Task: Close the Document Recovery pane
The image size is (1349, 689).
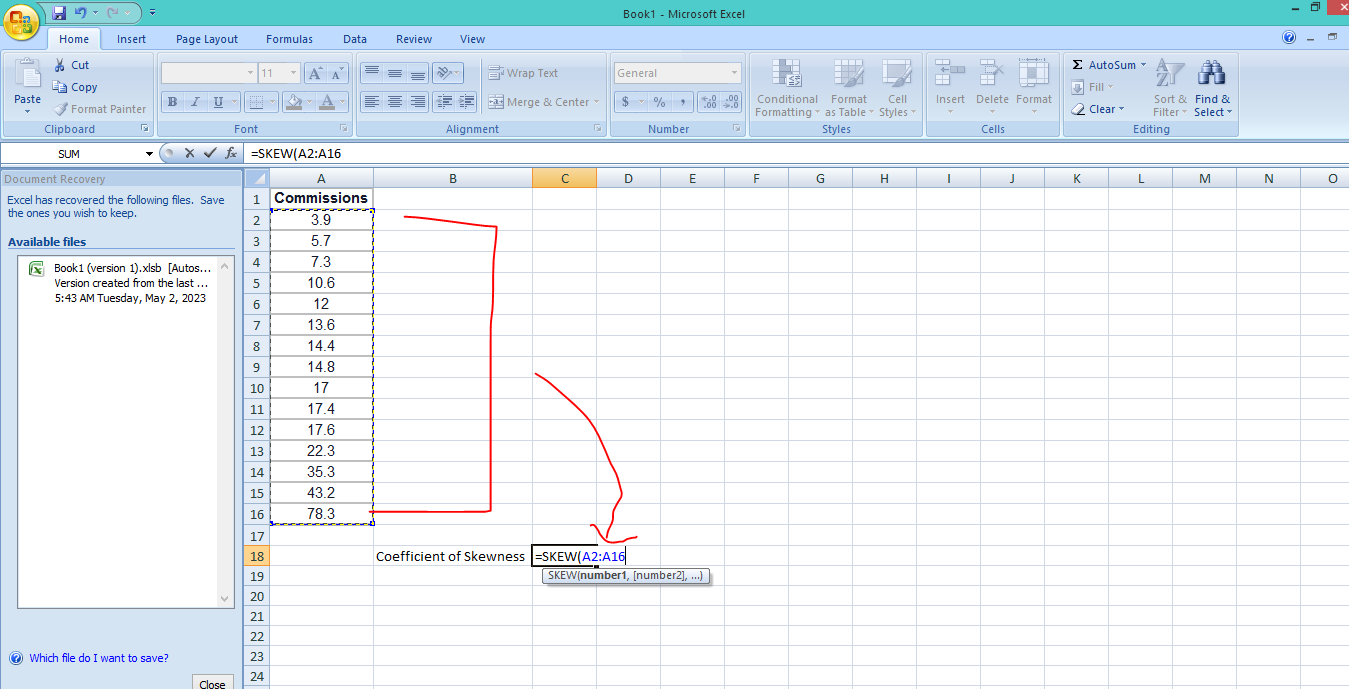Action: pyautogui.click(x=212, y=684)
